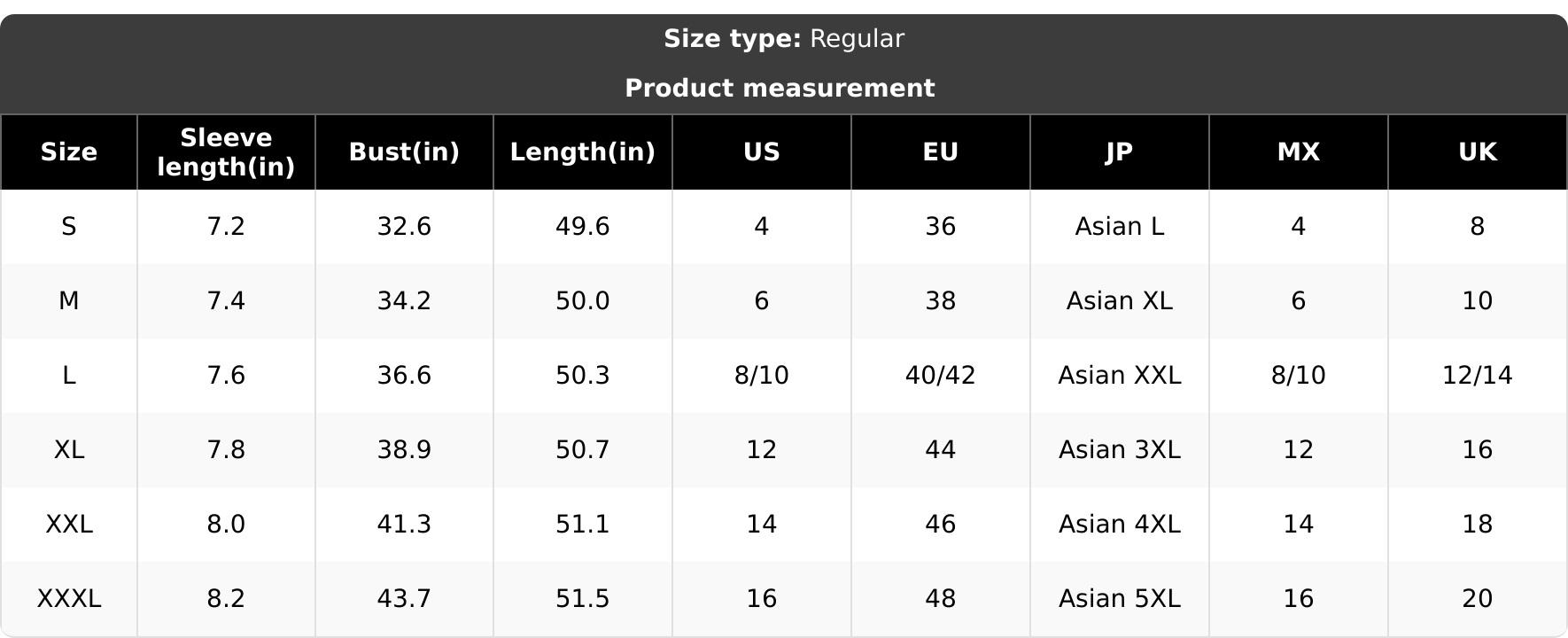1568x638 pixels.
Task: Select the Length(in) column header
Action: 583,152
